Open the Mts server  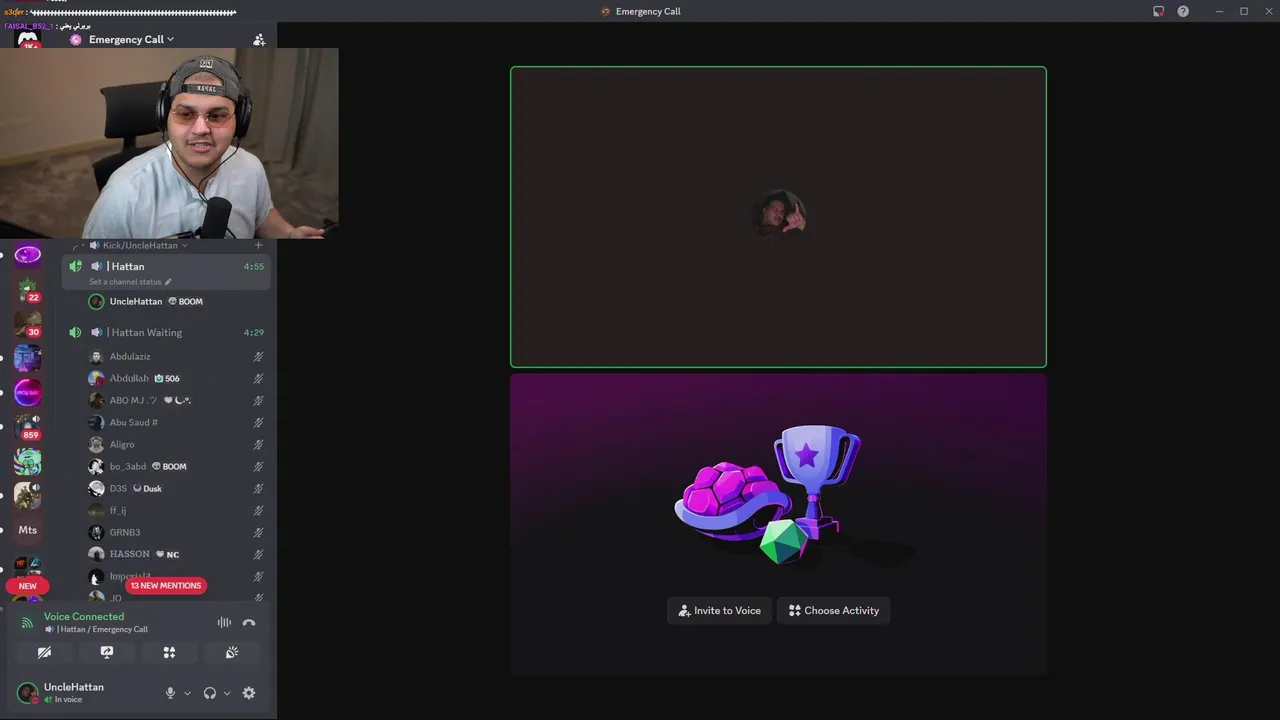(x=28, y=530)
